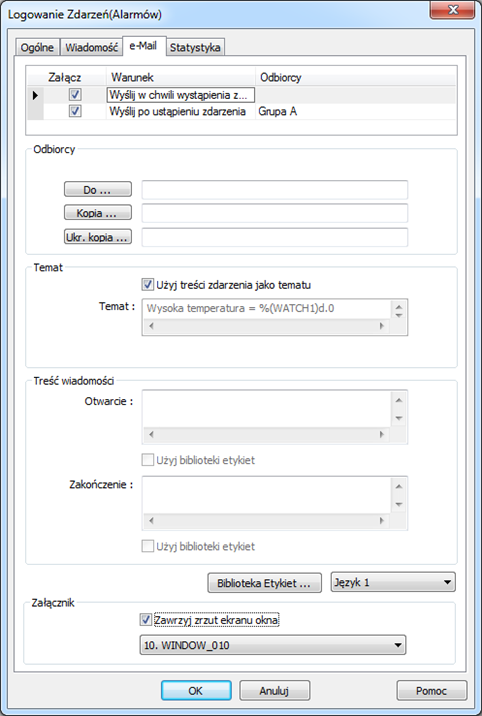The width and height of the screenshot is (482, 716).
Task: Click Zakończenie field scroll up arrow
Action: [x=399, y=487]
